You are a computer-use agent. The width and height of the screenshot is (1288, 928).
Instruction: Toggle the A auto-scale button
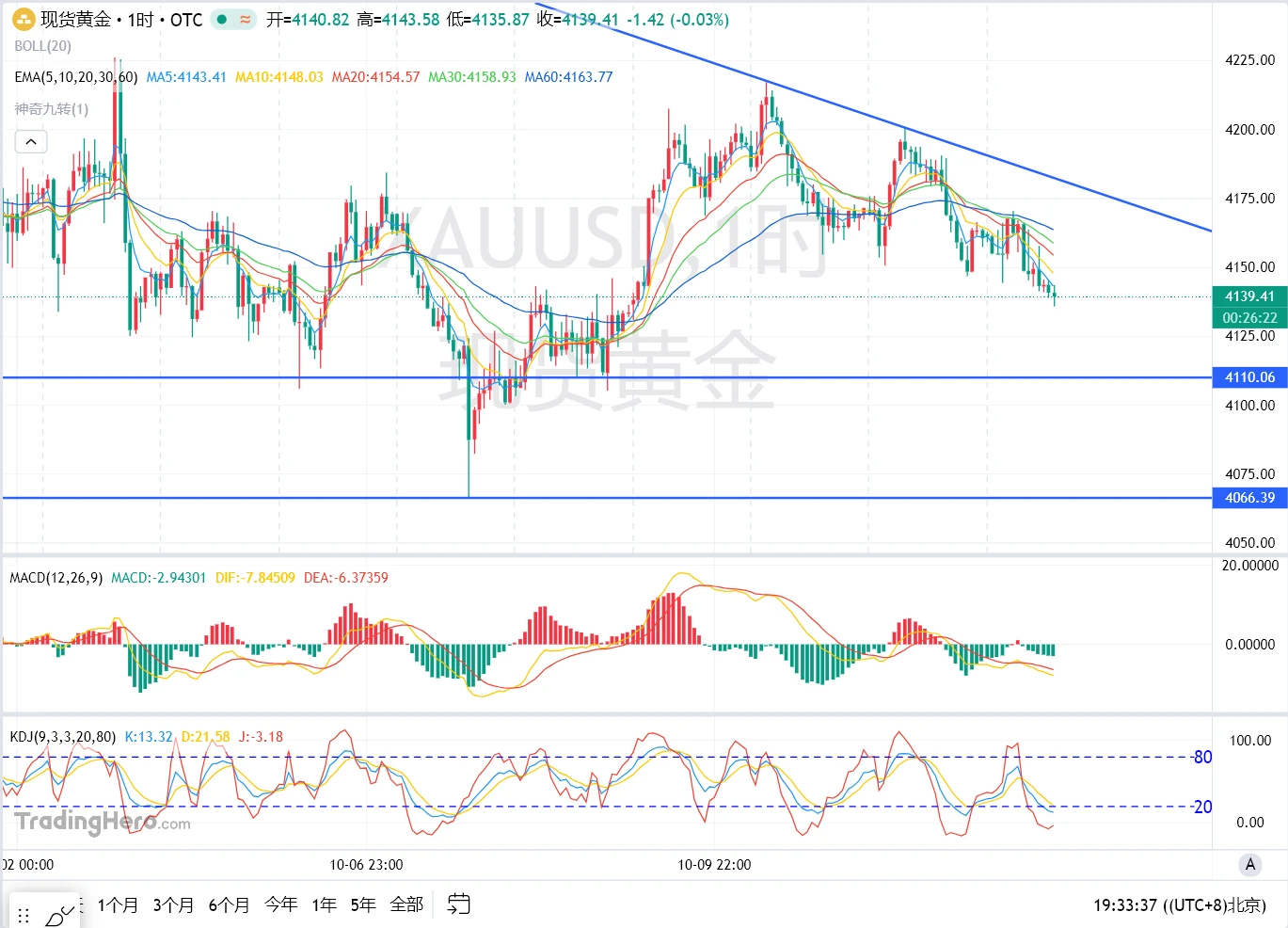pyautogui.click(x=1249, y=864)
